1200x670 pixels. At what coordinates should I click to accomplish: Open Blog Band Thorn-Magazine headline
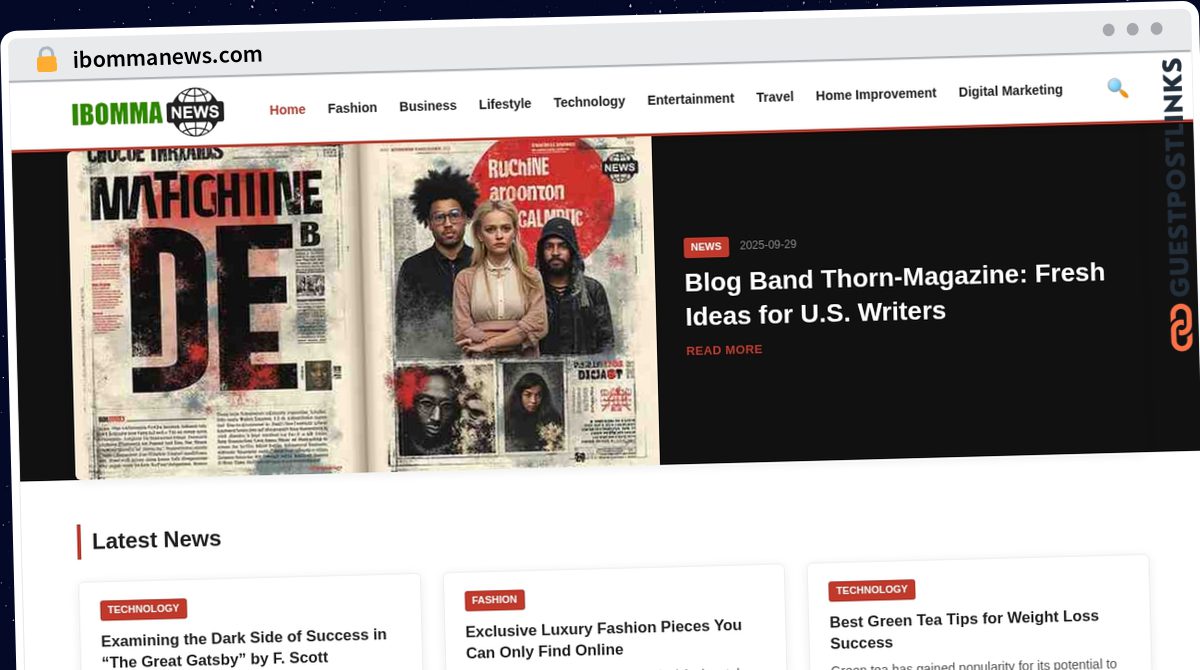(894, 293)
